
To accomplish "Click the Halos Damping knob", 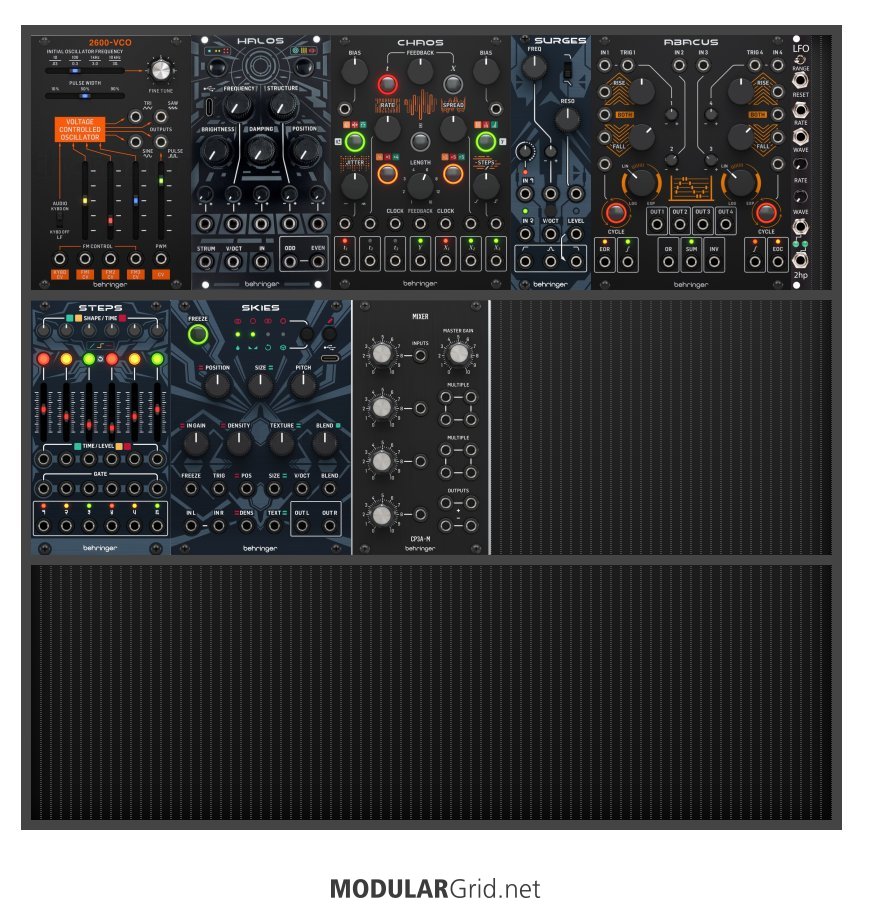I will pos(260,151).
